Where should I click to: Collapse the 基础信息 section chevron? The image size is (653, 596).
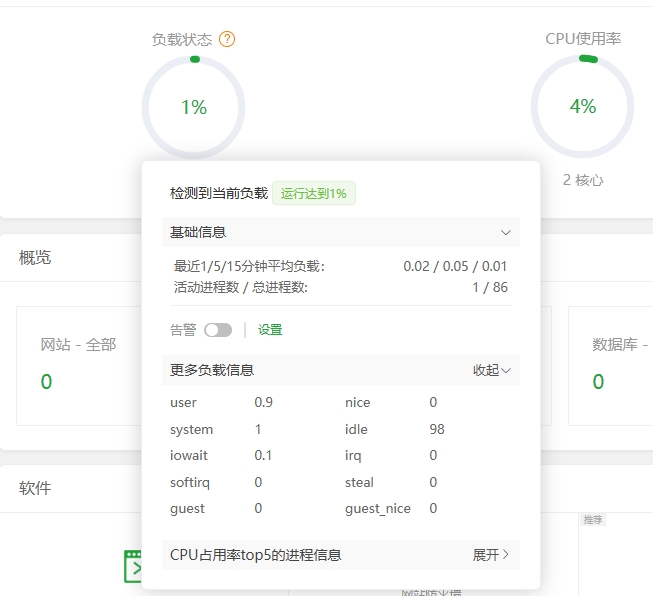pos(505,232)
